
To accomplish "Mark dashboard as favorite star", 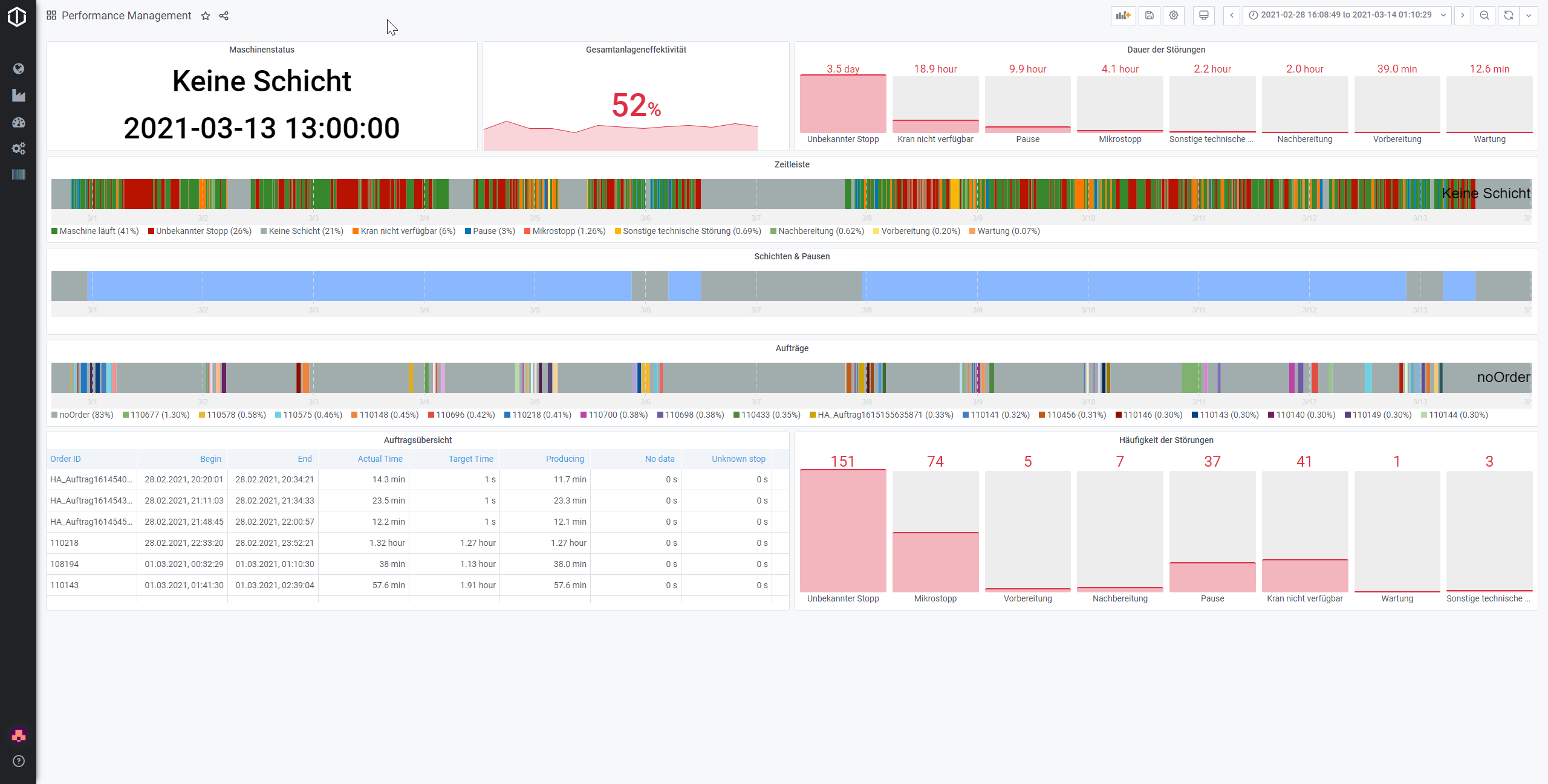I will pyautogui.click(x=206, y=16).
